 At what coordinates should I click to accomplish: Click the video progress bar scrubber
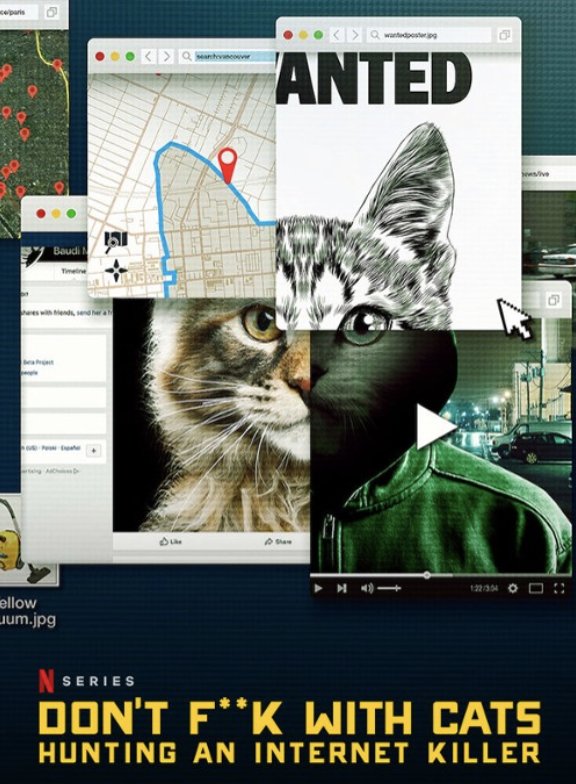[x=426, y=575]
